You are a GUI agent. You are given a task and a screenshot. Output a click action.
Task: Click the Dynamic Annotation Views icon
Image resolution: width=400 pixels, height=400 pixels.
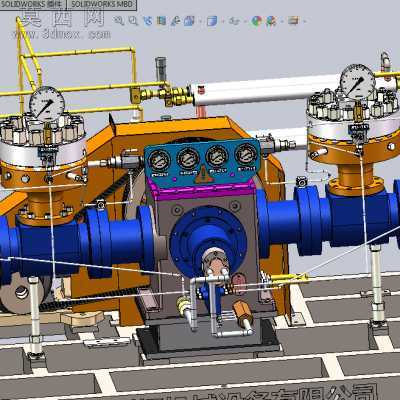click(x=175, y=21)
